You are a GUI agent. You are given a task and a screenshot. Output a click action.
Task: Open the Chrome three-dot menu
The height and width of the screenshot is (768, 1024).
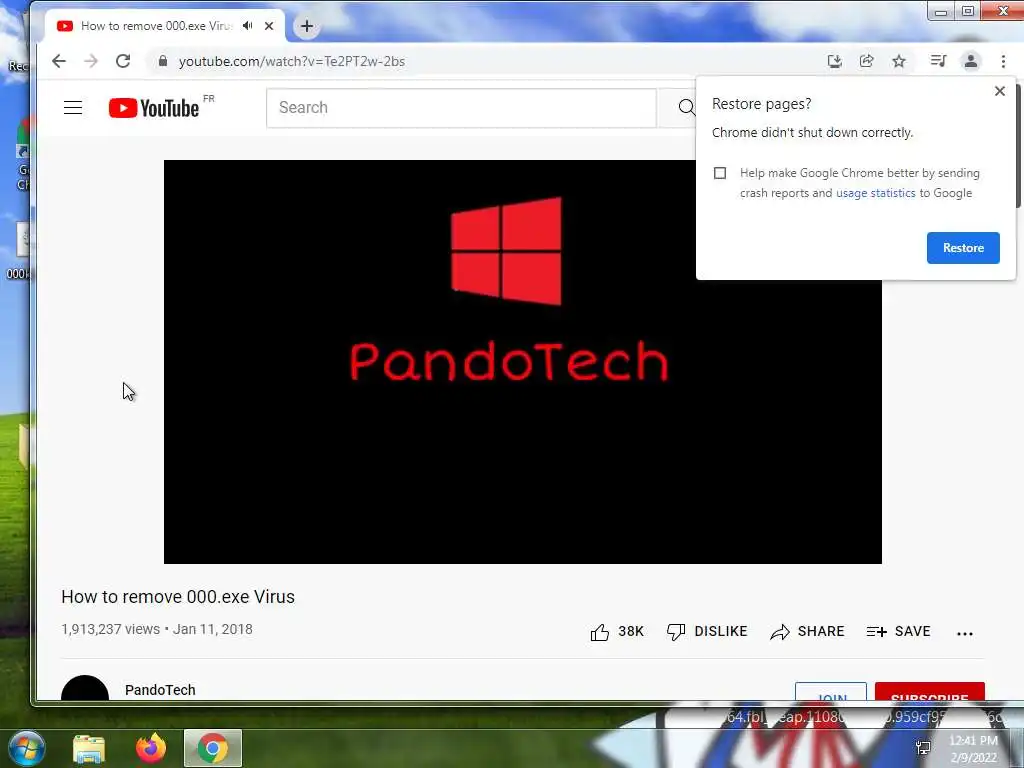click(1003, 61)
